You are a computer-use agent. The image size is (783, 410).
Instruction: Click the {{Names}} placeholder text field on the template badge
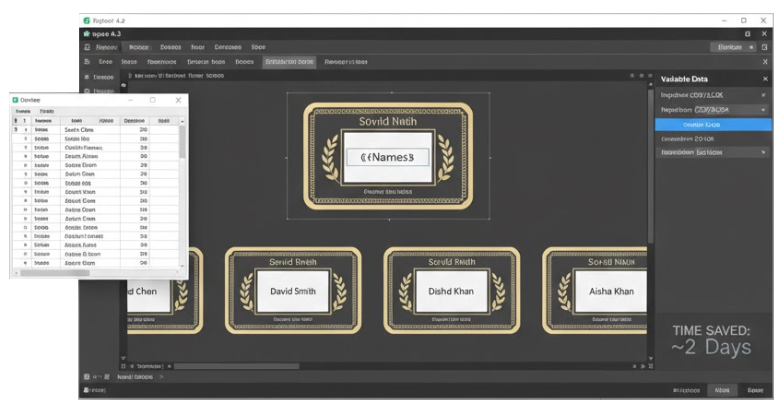pyautogui.click(x=386, y=157)
